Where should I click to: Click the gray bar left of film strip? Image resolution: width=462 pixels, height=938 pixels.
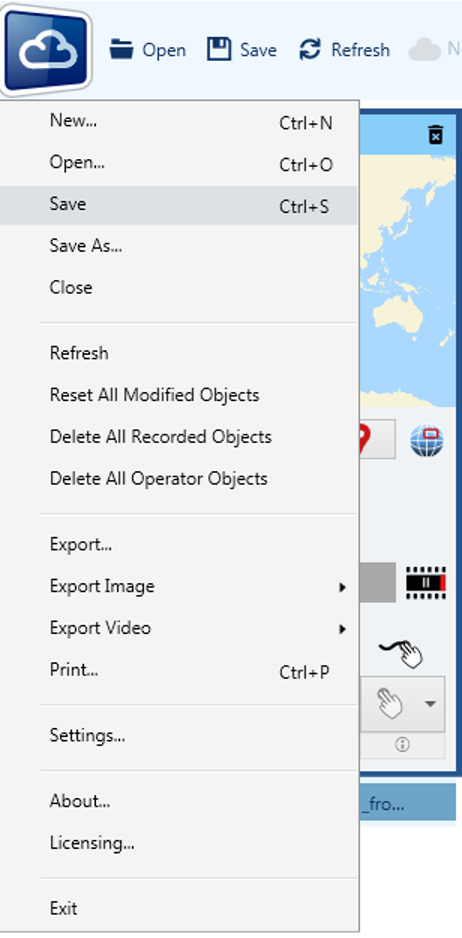tap(377, 582)
